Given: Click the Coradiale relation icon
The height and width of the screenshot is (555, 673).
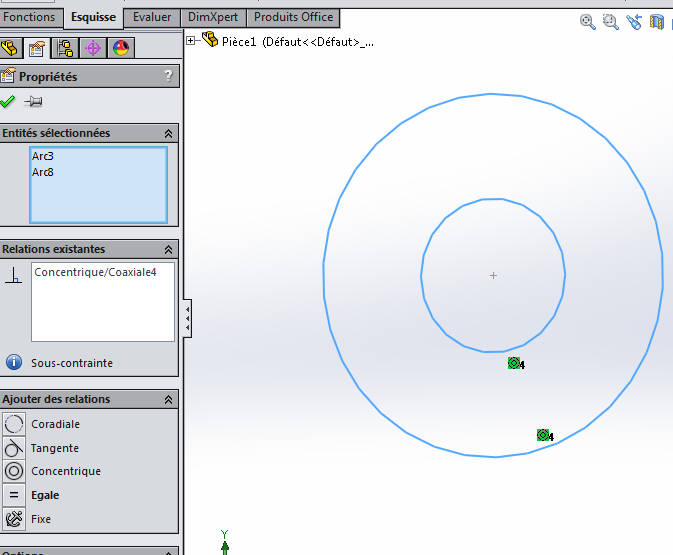Looking at the screenshot, I should pyautogui.click(x=14, y=424).
